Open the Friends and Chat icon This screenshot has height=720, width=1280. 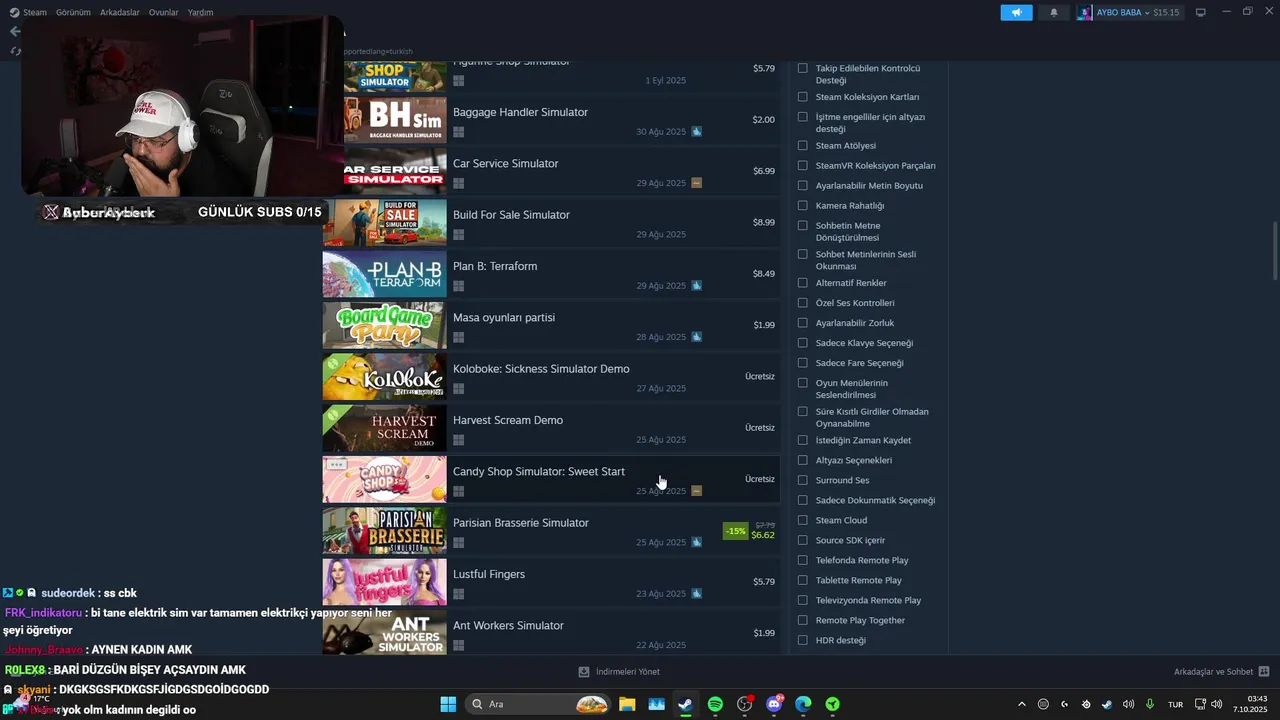1264,672
